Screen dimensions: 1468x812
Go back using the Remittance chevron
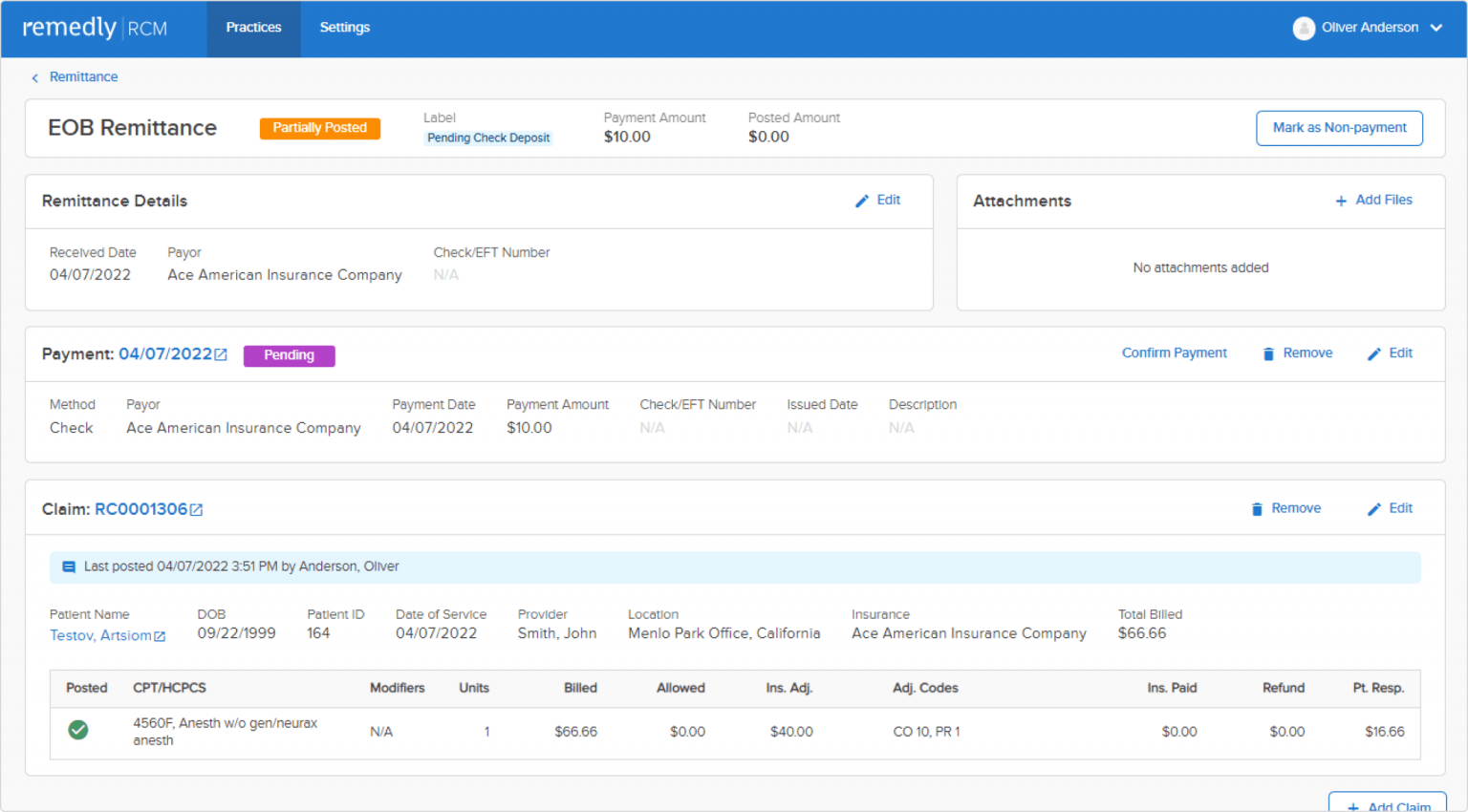pyautogui.click(x=35, y=77)
